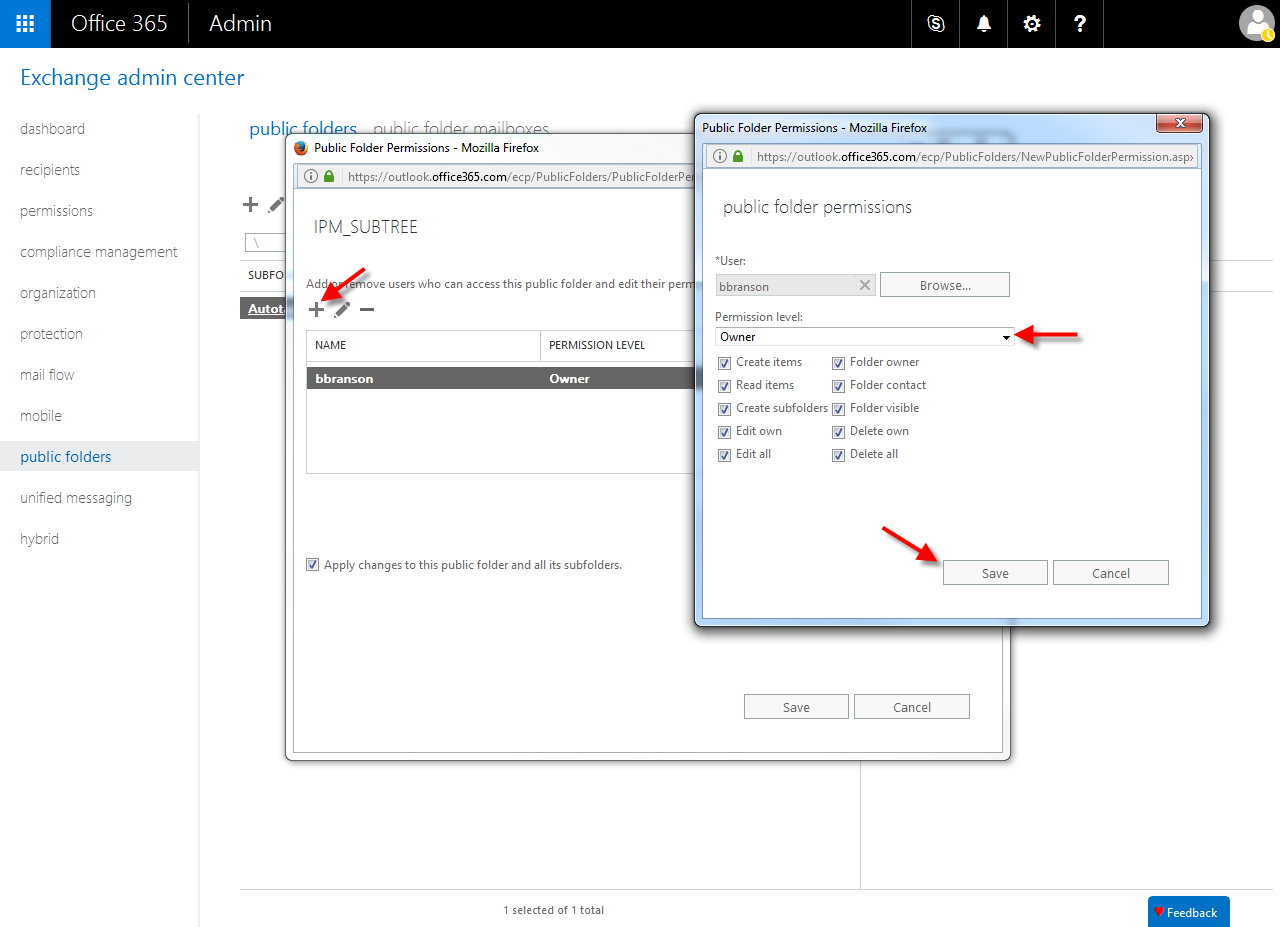Click Cancel in the IPM_SUBTREE window
Screen dimensions: 1280x927
912,707
